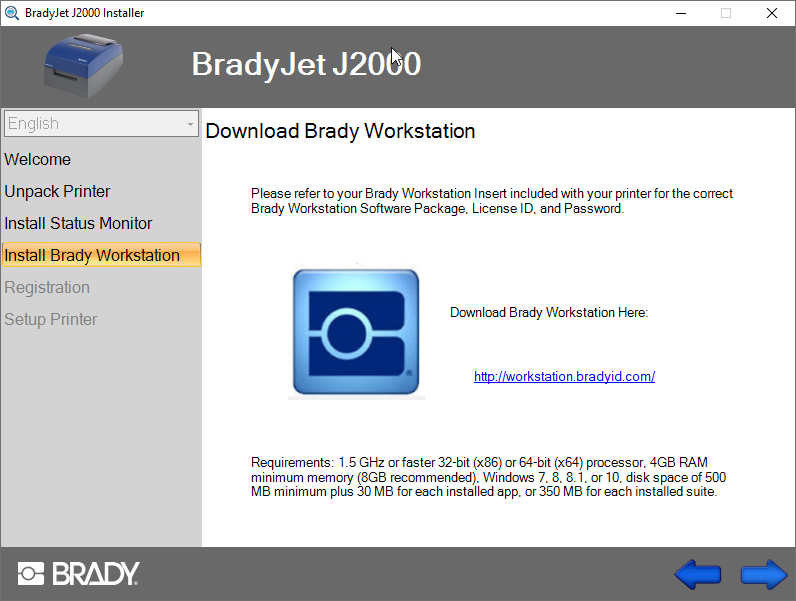
Task: Select Install Brady Workstation step
Action: point(102,255)
